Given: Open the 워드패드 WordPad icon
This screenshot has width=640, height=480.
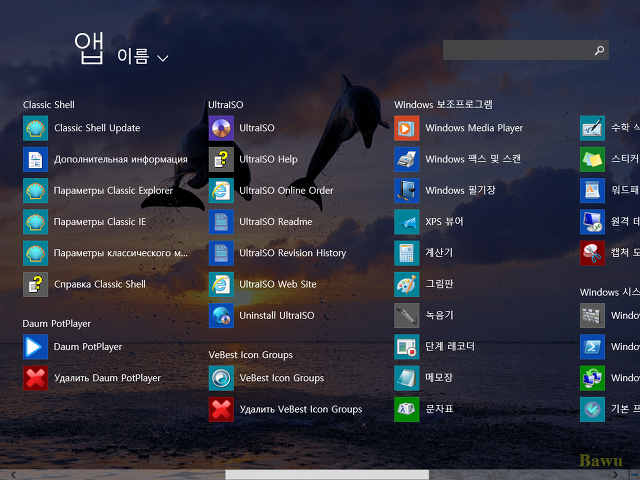Looking at the screenshot, I should pos(592,191).
